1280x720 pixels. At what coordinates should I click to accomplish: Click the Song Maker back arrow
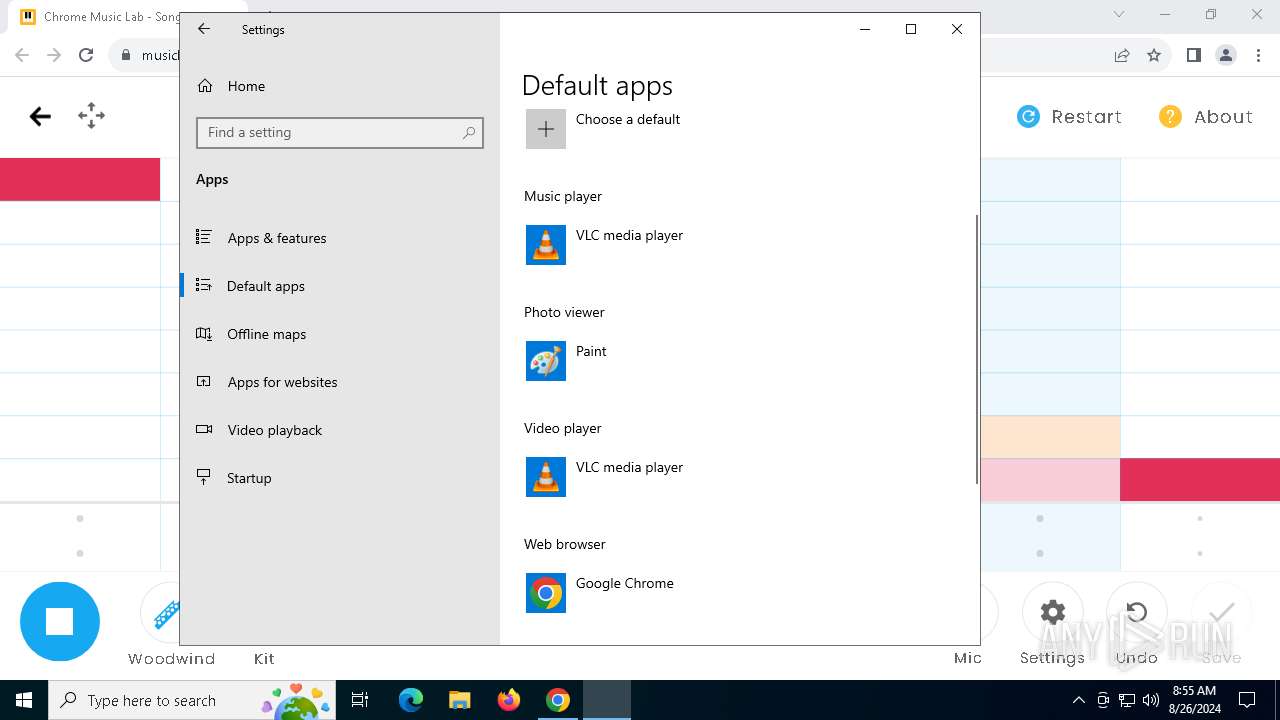click(x=40, y=117)
